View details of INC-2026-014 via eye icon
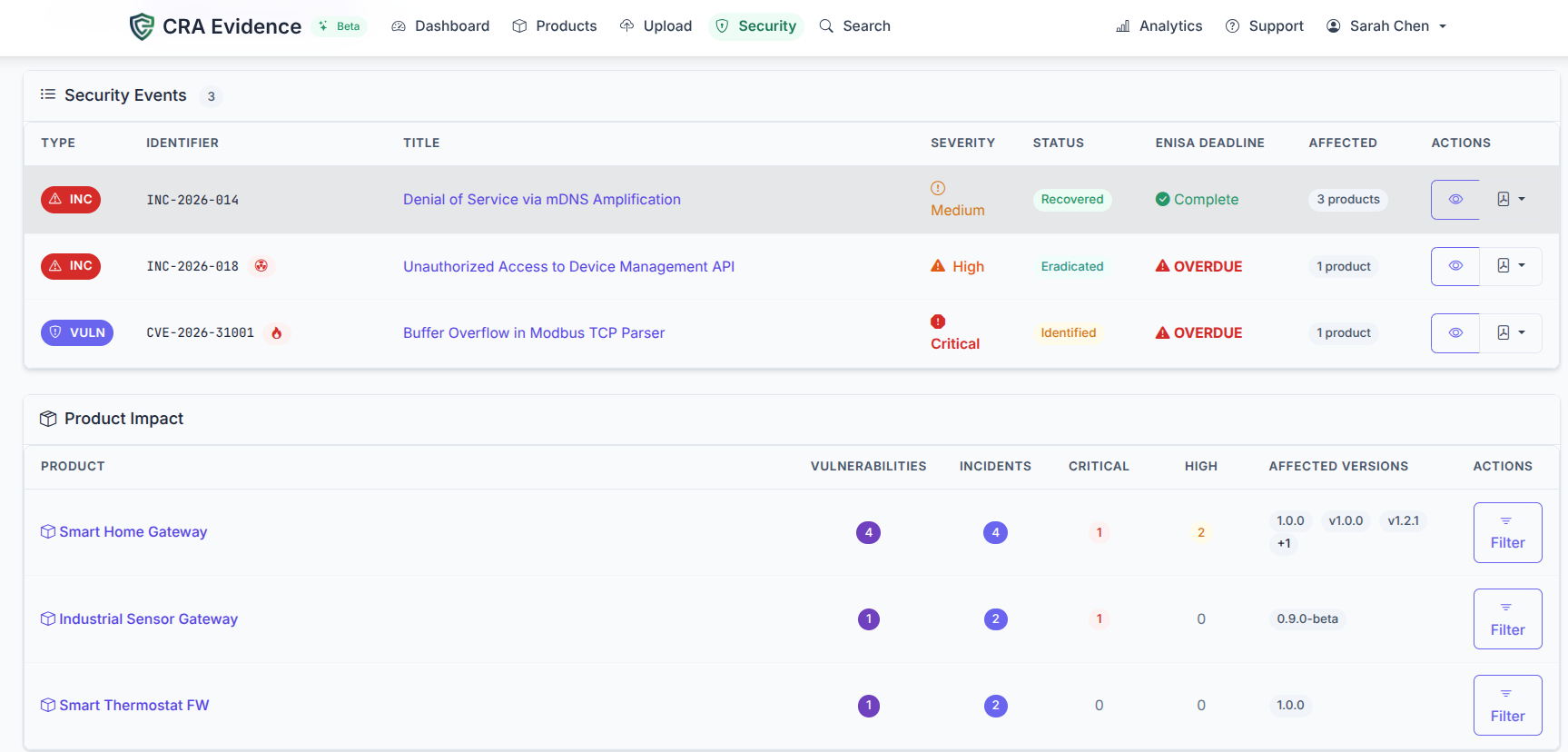Image resolution: width=1568 pixels, height=752 pixels. (1455, 200)
